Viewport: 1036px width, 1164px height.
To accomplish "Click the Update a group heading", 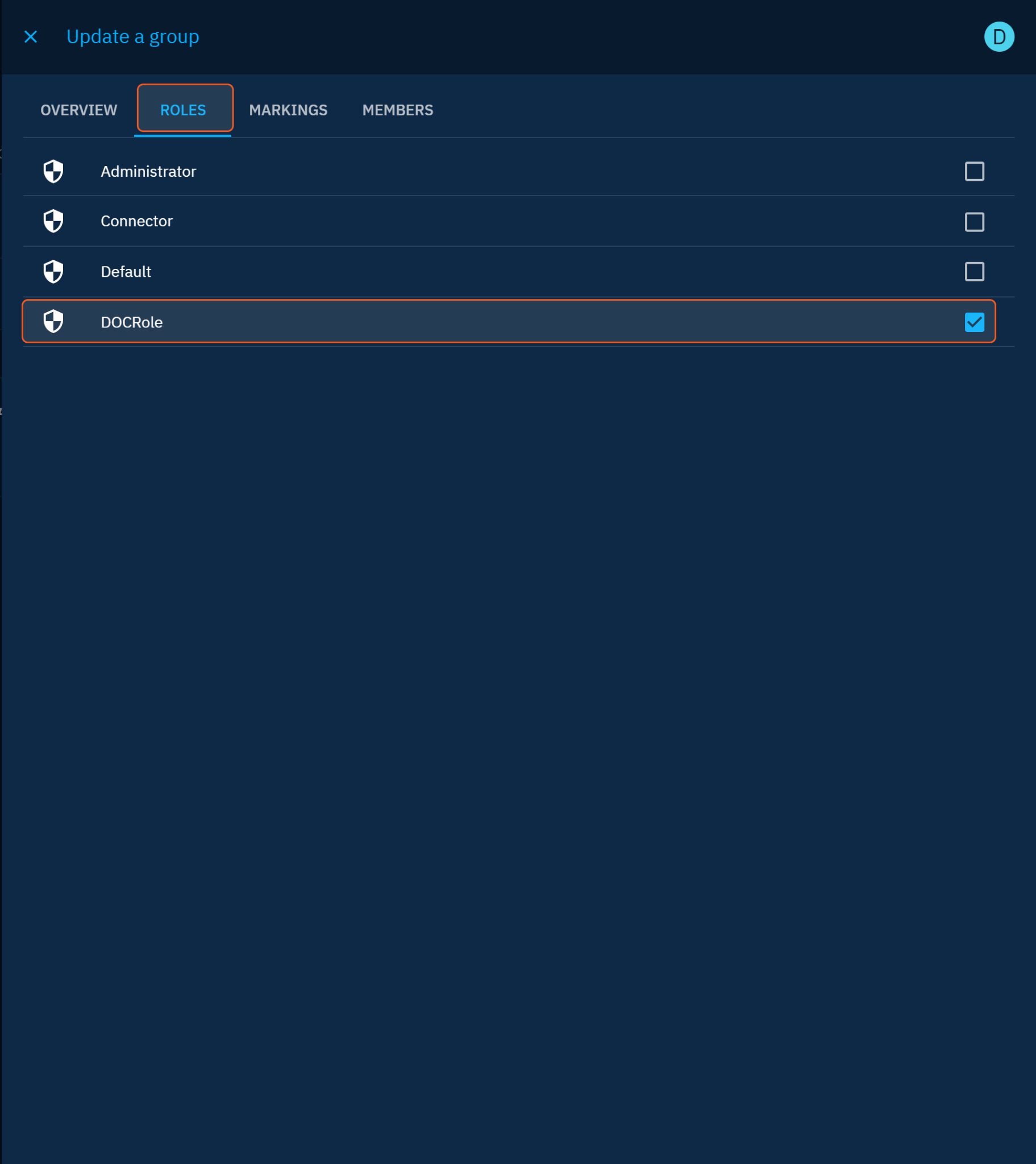I will [x=133, y=37].
